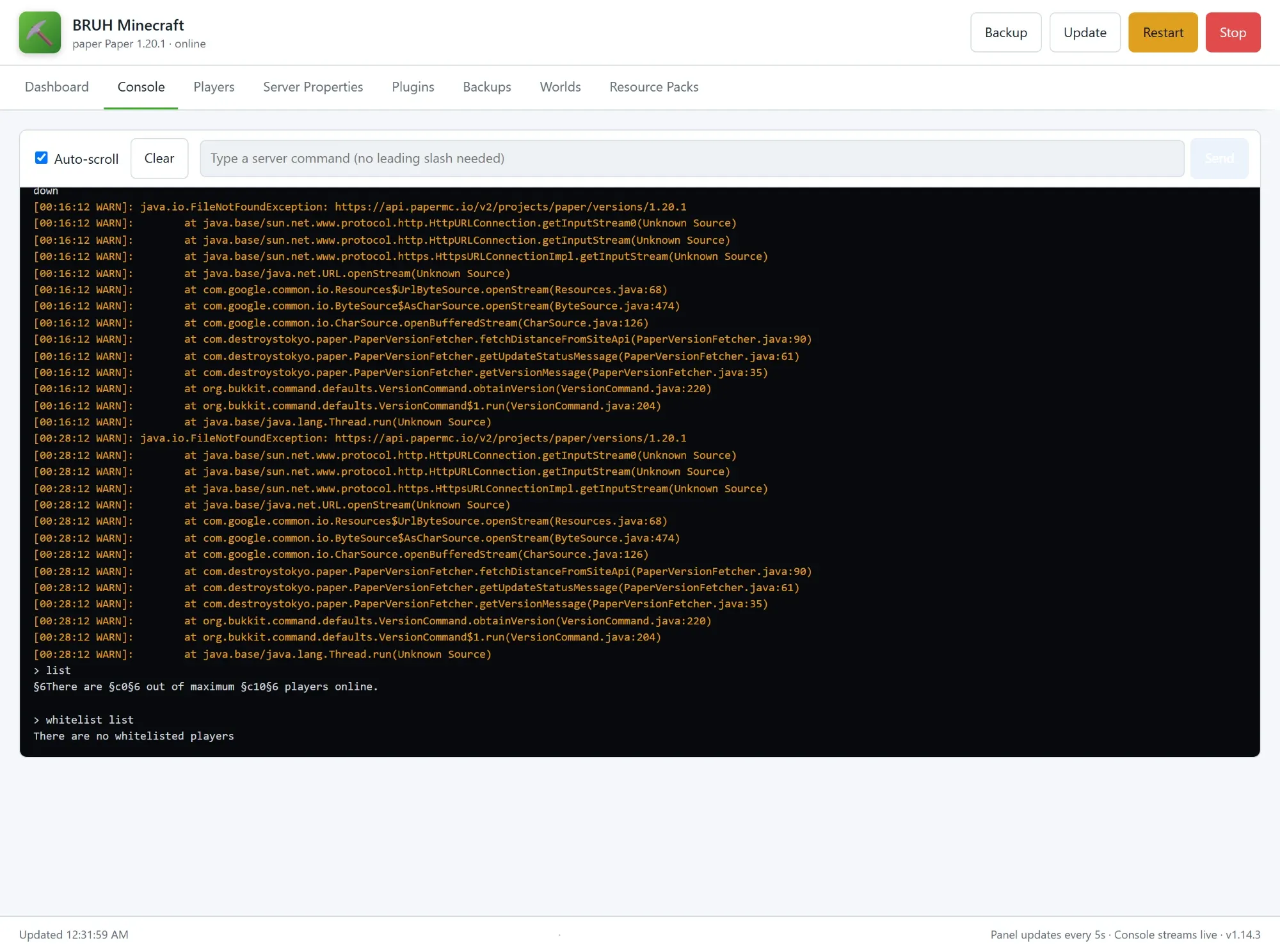Image resolution: width=1280 pixels, height=952 pixels.
Task: Click the BRUH Minecraft pickaxe server icon
Action: [x=40, y=33]
